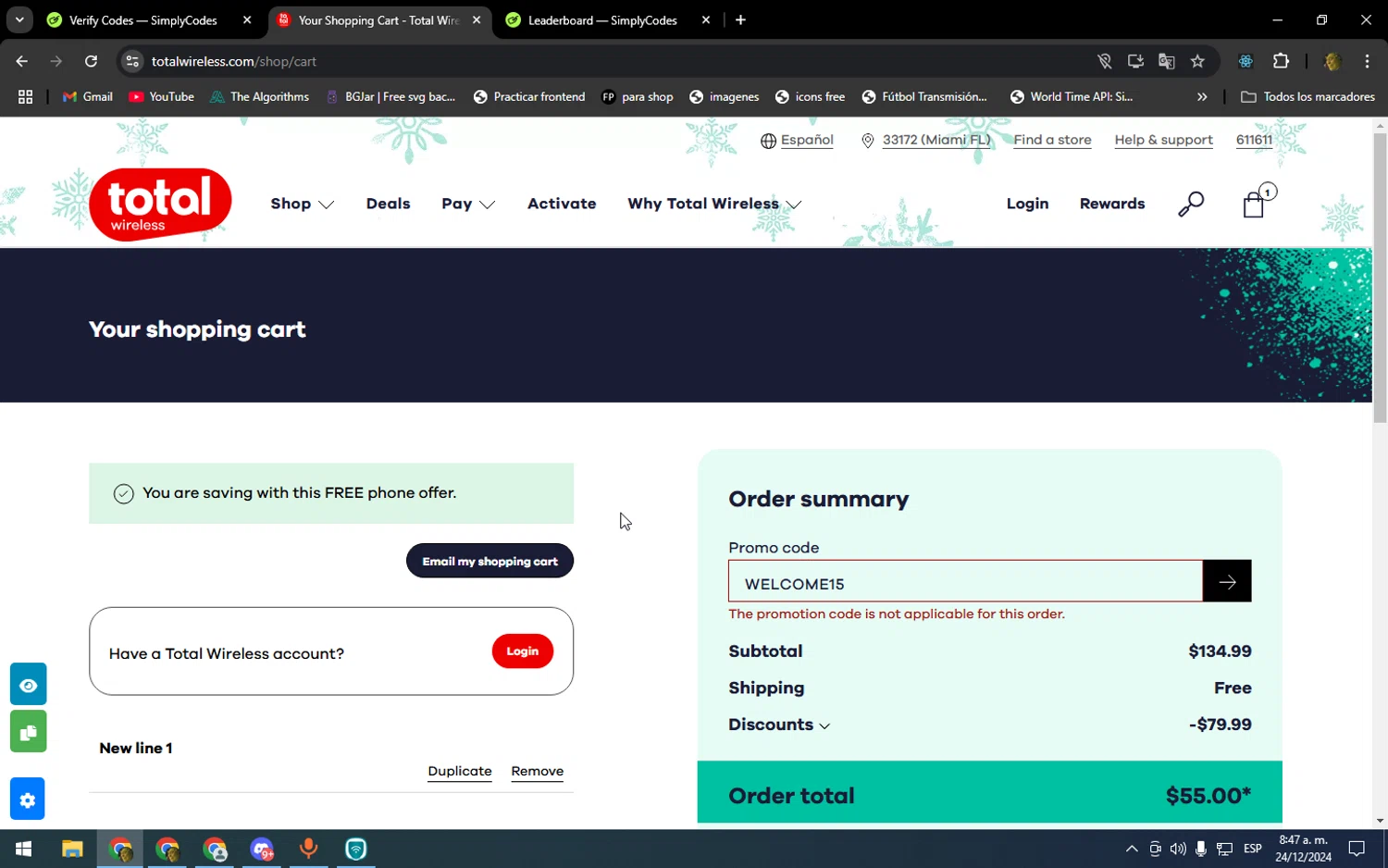Click the Find a store link
This screenshot has width=1388, height=868.
click(1052, 140)
